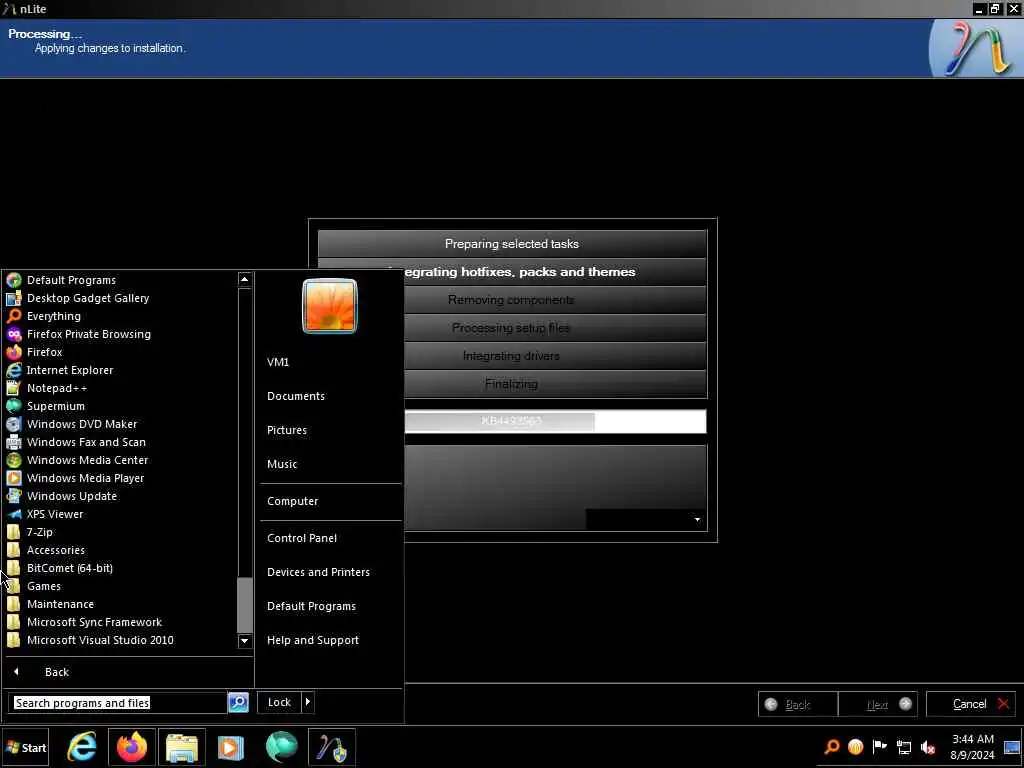This screenshot has height=768, width=1024.
Task: Click the orange tray icon
Action: [856, 746]
